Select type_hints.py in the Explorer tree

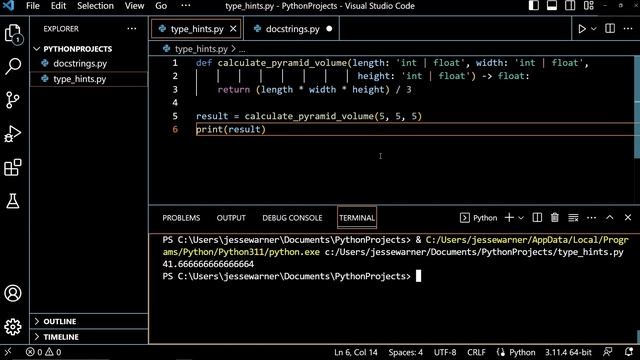point(89,79)
